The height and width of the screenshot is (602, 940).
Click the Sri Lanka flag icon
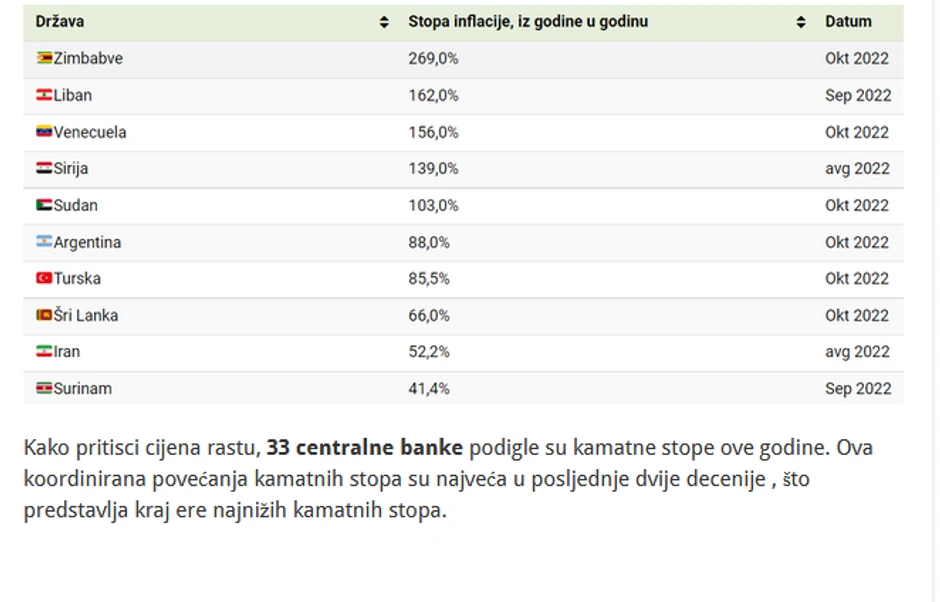pos(44,315)
